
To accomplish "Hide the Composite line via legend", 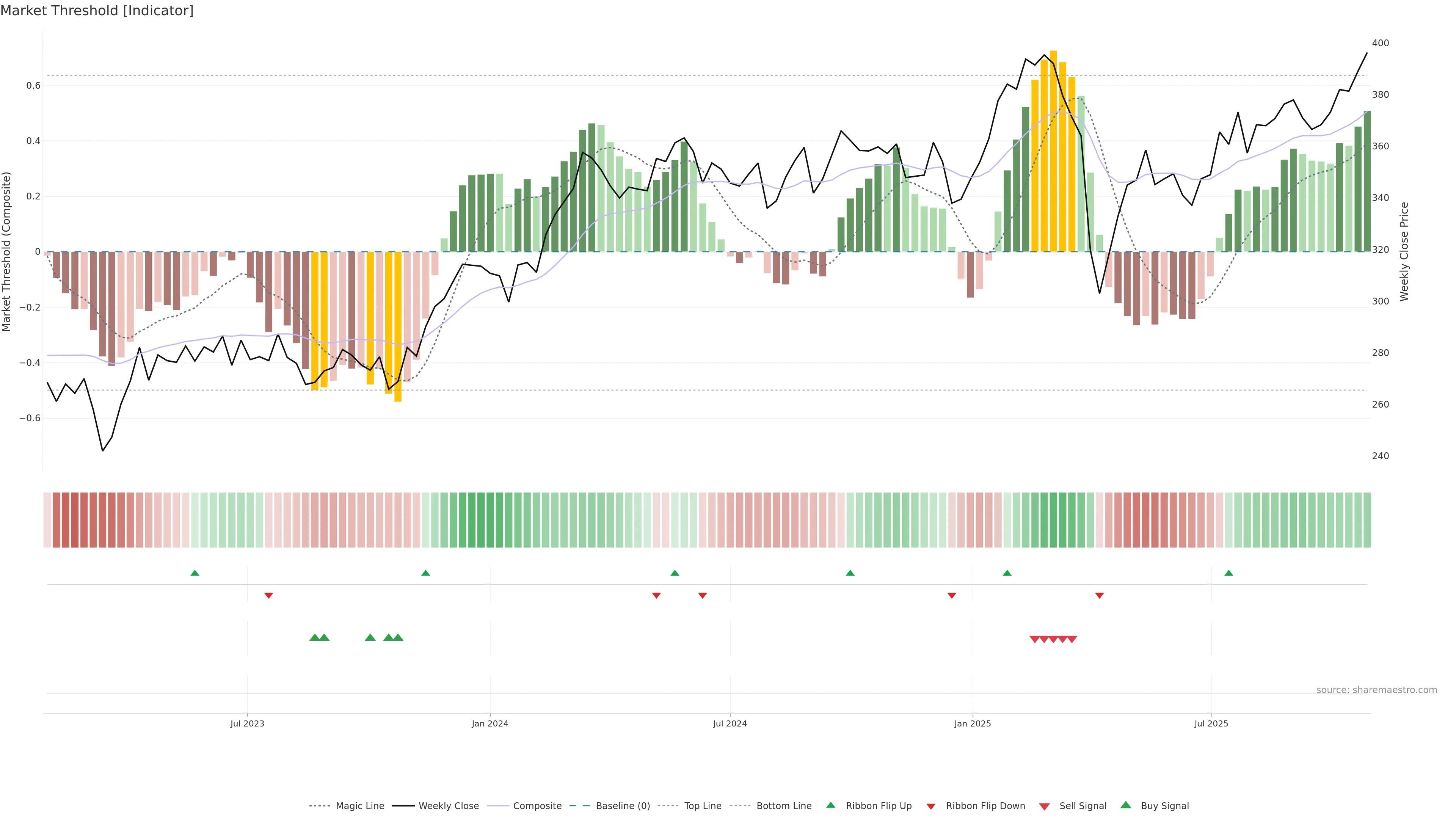I will (537, 806).
